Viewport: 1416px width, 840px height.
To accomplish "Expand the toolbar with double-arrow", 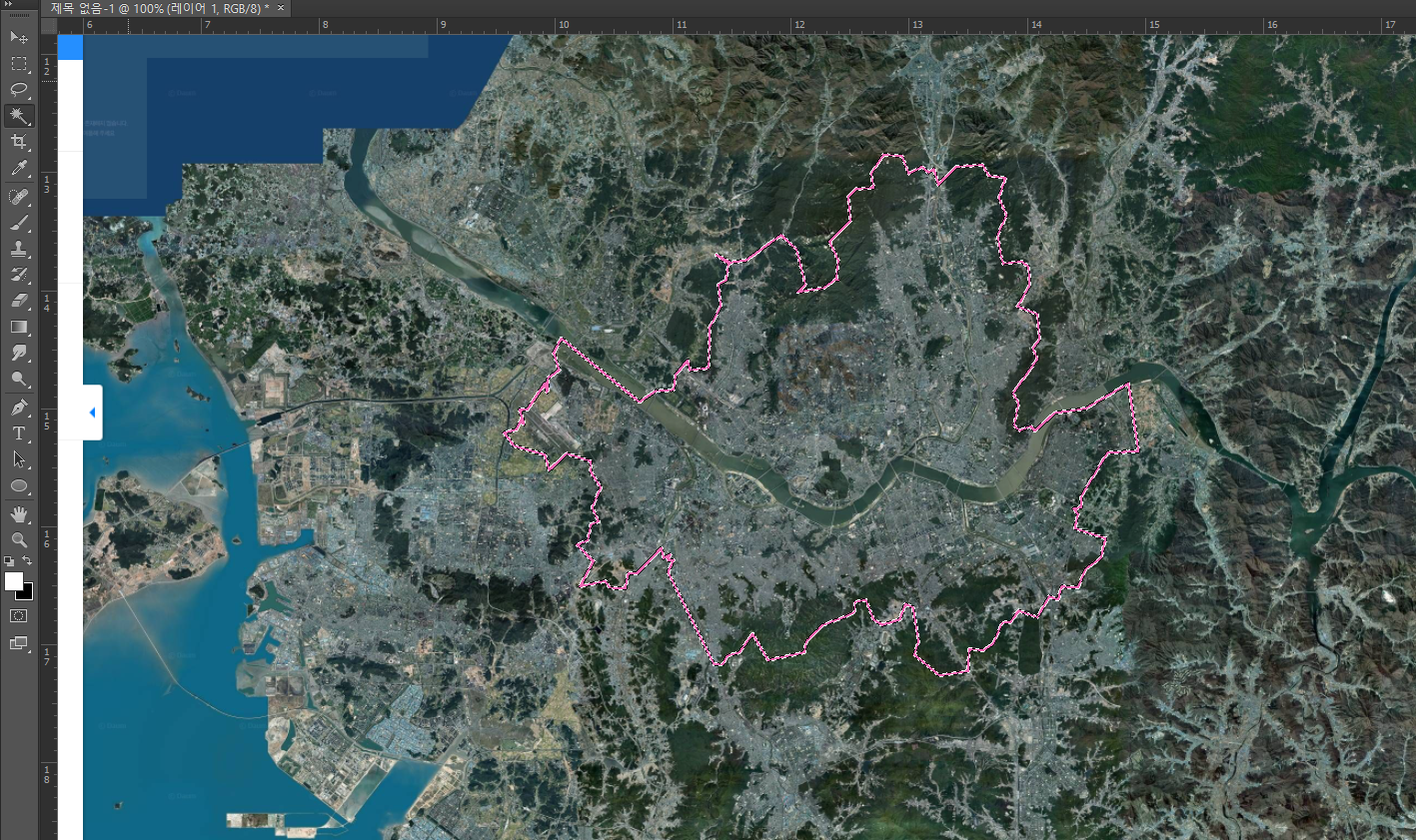I will [8, 5].
